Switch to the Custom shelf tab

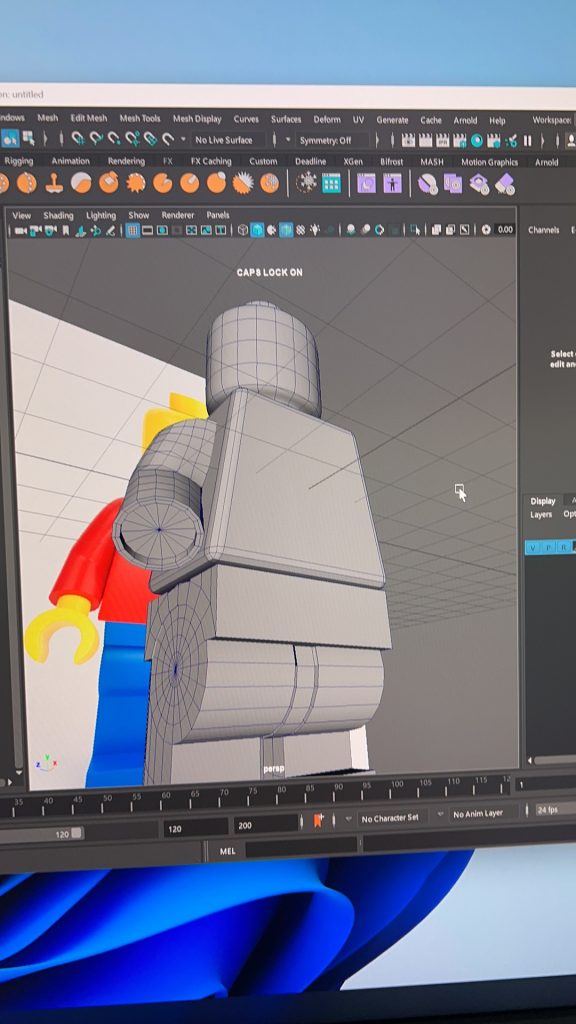(x=263, y=161)
